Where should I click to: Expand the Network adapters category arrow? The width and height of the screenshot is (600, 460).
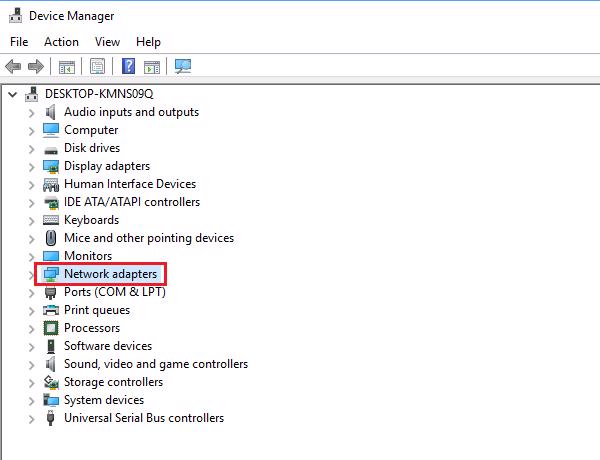click(x=32, y=274)
